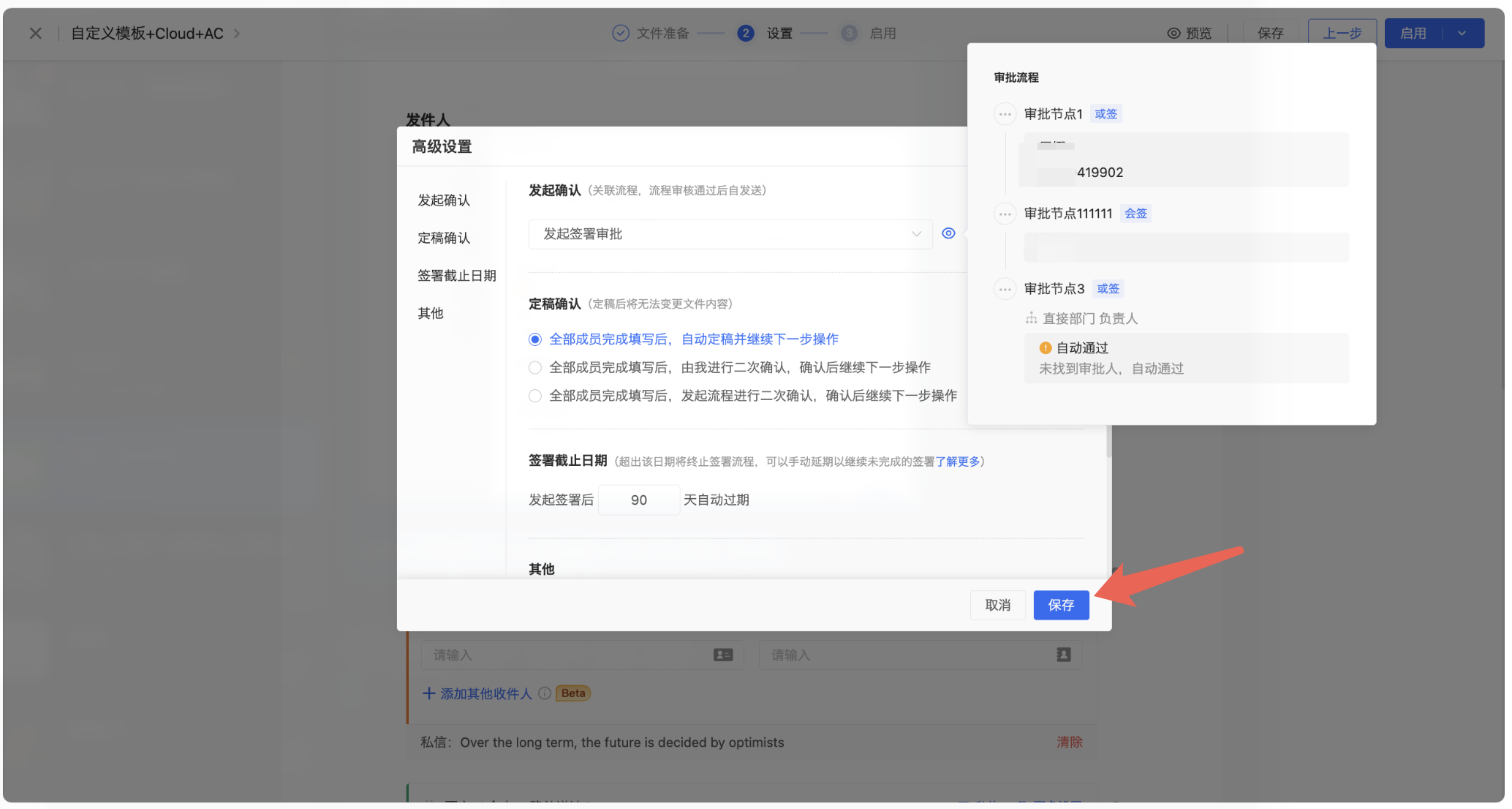Viewport: 1512px width, 809px height.
Task: Click the 90 days expiry input field
Action: tap(639, 500)
